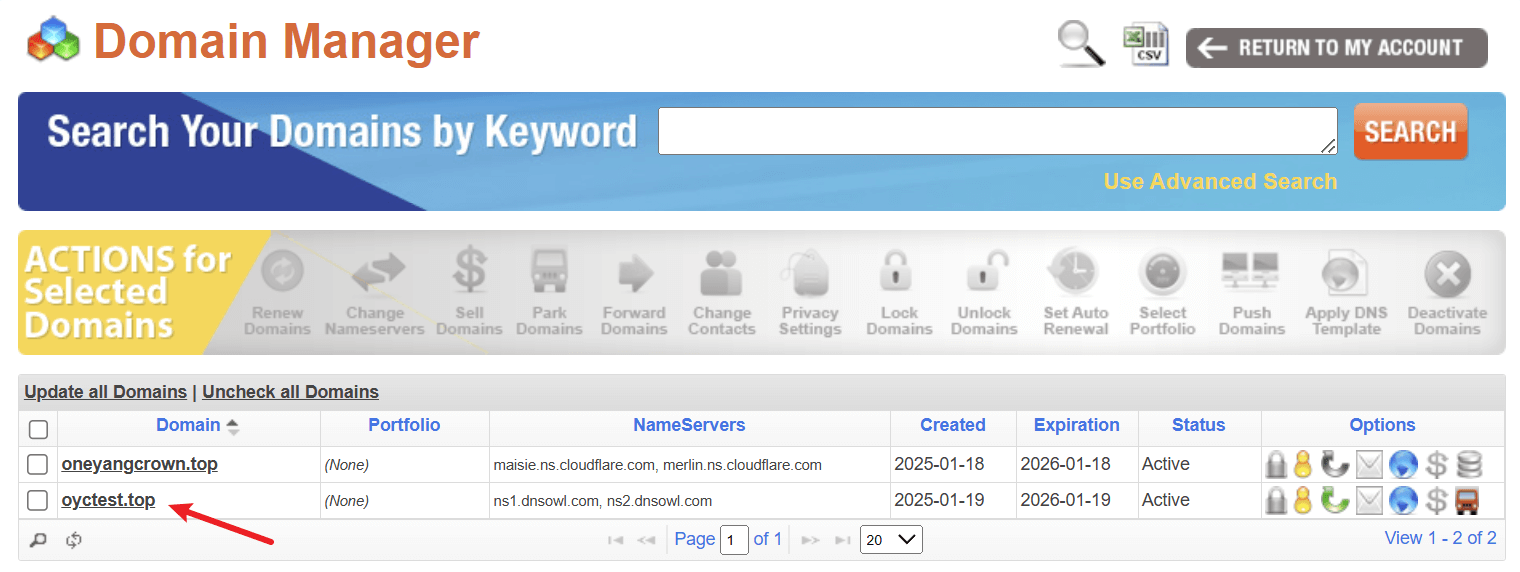The width and height of the screenshot is (1520, 572).
Task: Sort the table by Expiration column header
Action: pos(1076,425)
